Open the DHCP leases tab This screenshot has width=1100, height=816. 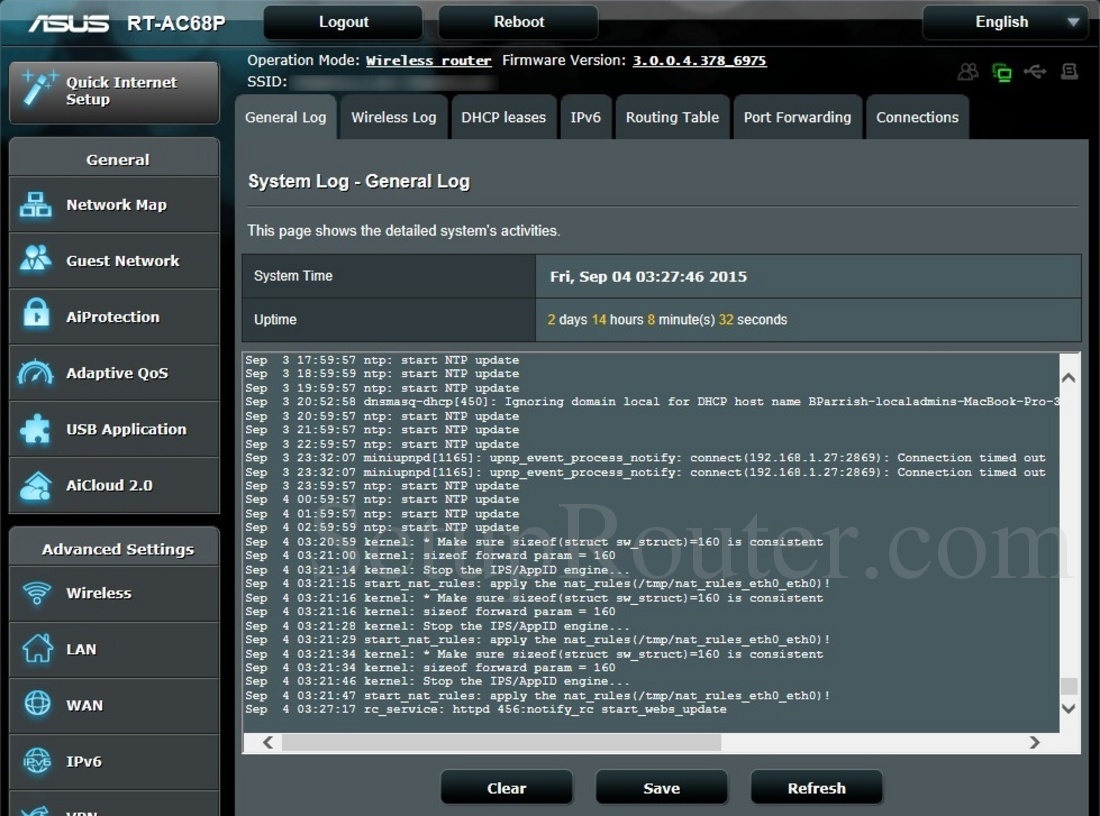[x=503, y=117]
